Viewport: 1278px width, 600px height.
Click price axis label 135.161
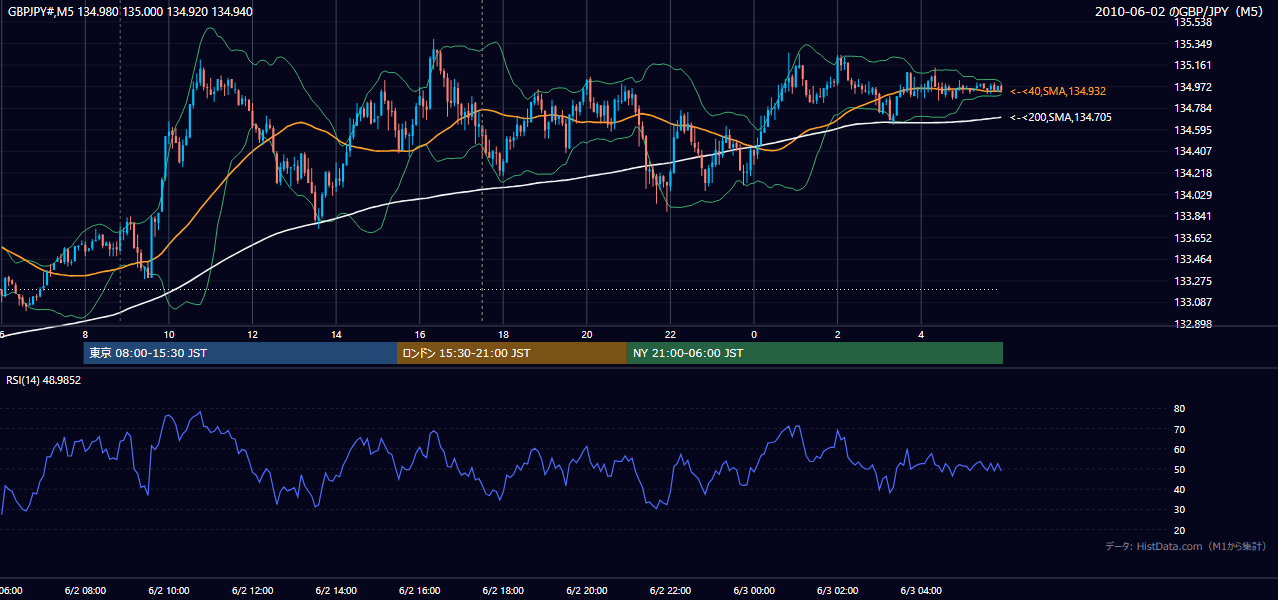coord(1192,65)
